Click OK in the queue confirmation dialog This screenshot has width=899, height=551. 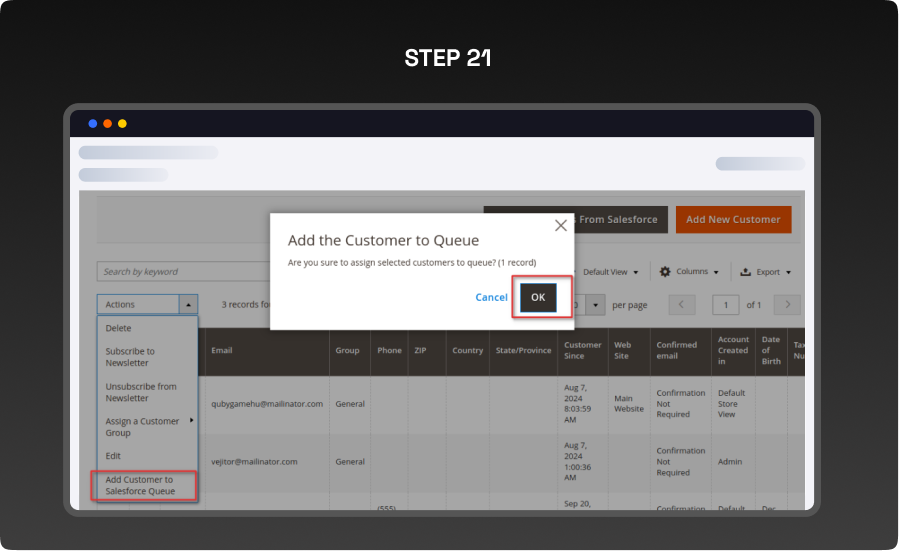click(x=538, y=298)
